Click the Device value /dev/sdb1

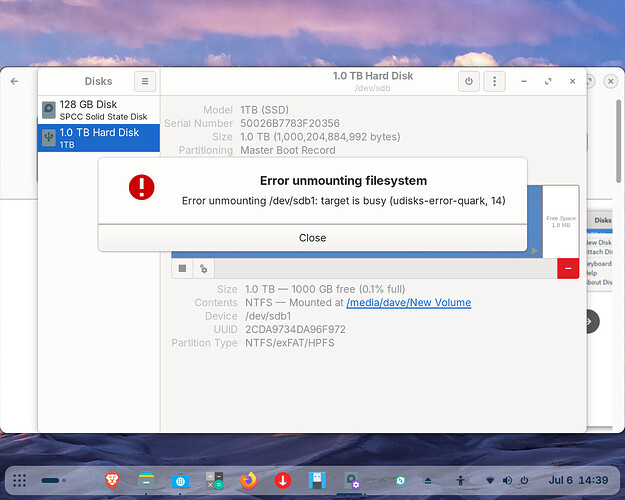(268, 316)
